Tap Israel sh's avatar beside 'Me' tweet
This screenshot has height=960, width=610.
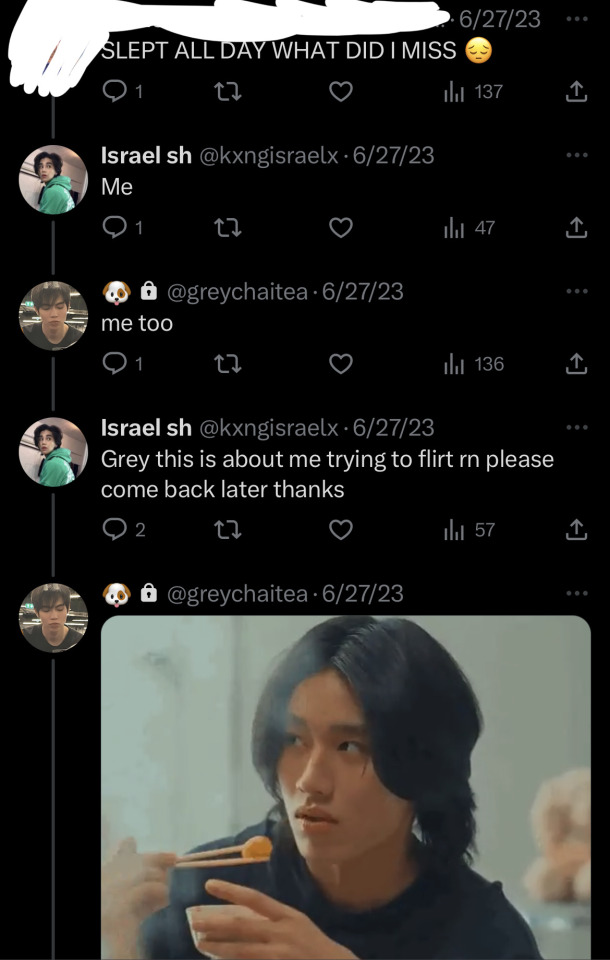coord(54,180)
